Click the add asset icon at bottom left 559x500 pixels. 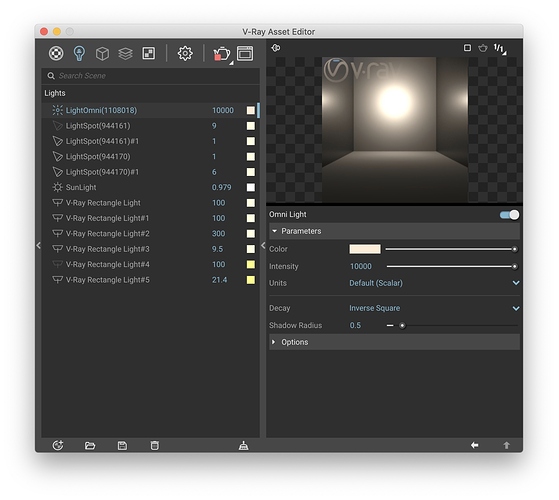(58, 445)
